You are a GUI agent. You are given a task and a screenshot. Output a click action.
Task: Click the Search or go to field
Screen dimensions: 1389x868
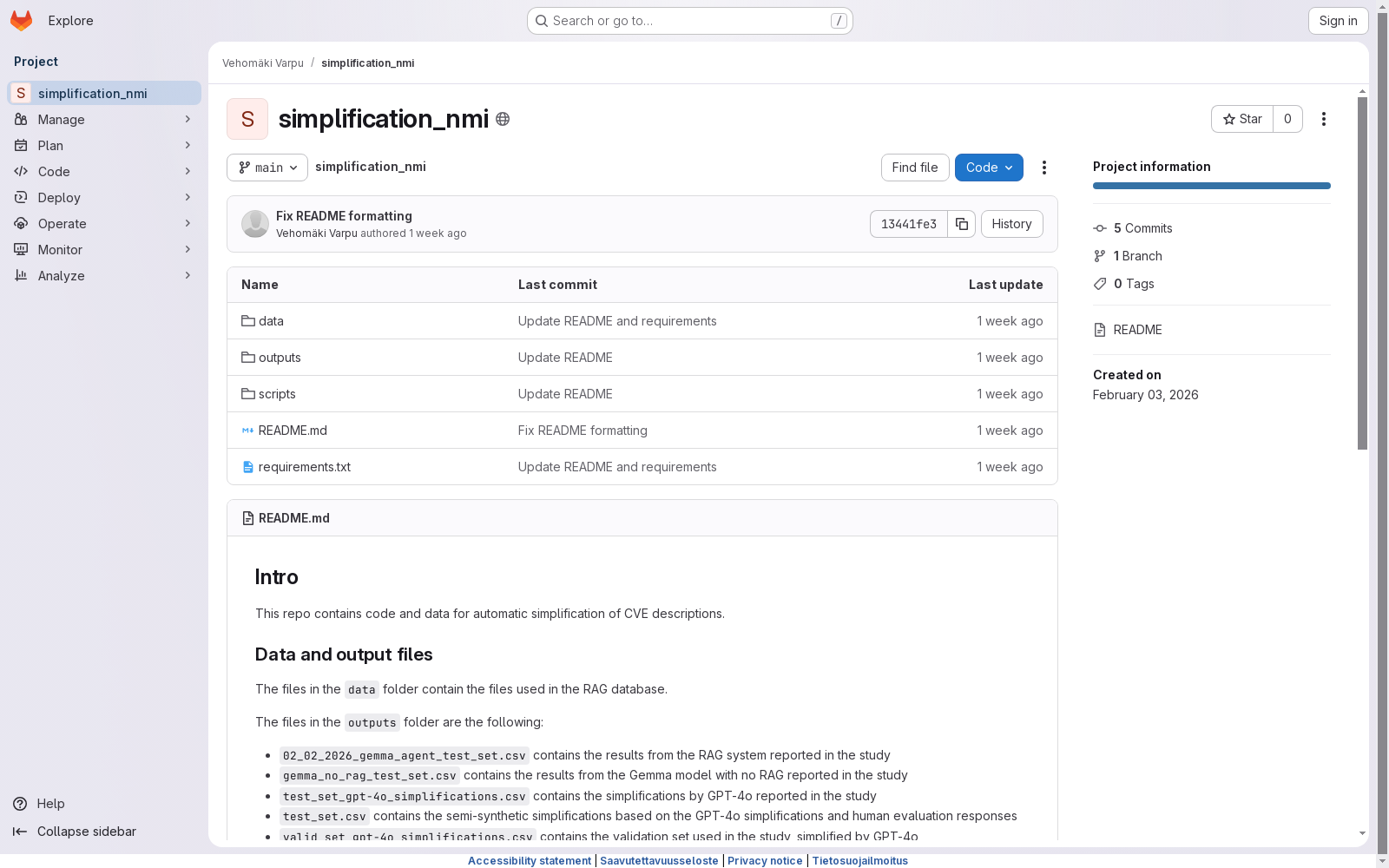point(690,21)
